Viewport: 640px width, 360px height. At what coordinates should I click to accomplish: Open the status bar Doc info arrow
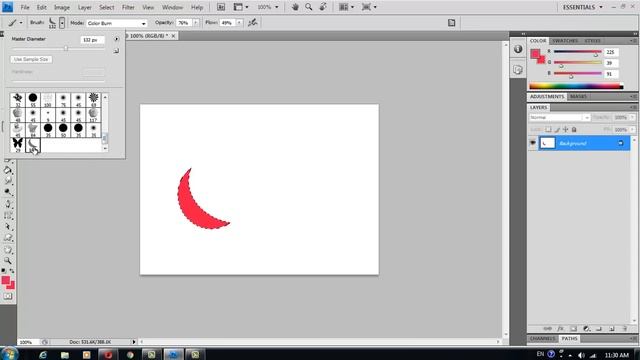(133, 342)
